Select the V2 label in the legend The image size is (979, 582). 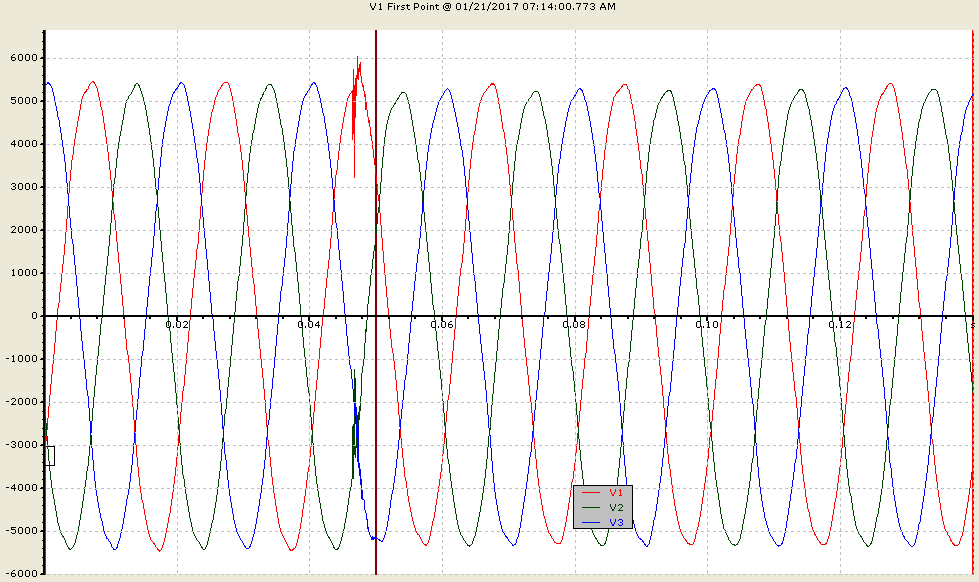coord(616,508)
